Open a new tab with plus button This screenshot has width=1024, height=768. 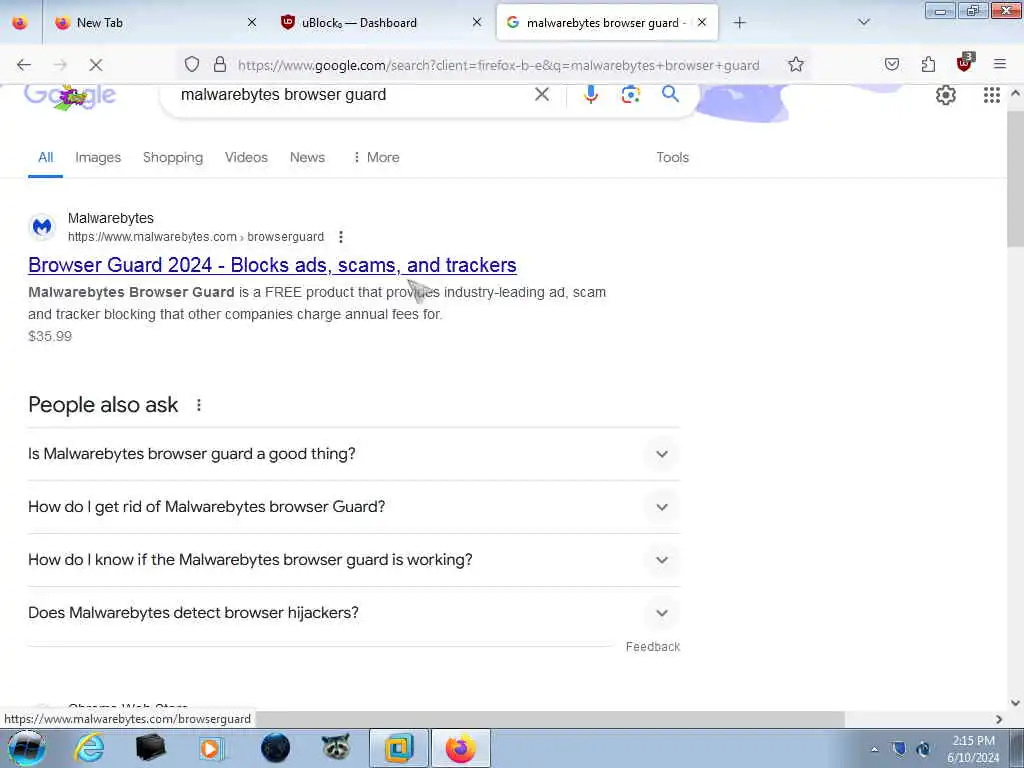739,23
